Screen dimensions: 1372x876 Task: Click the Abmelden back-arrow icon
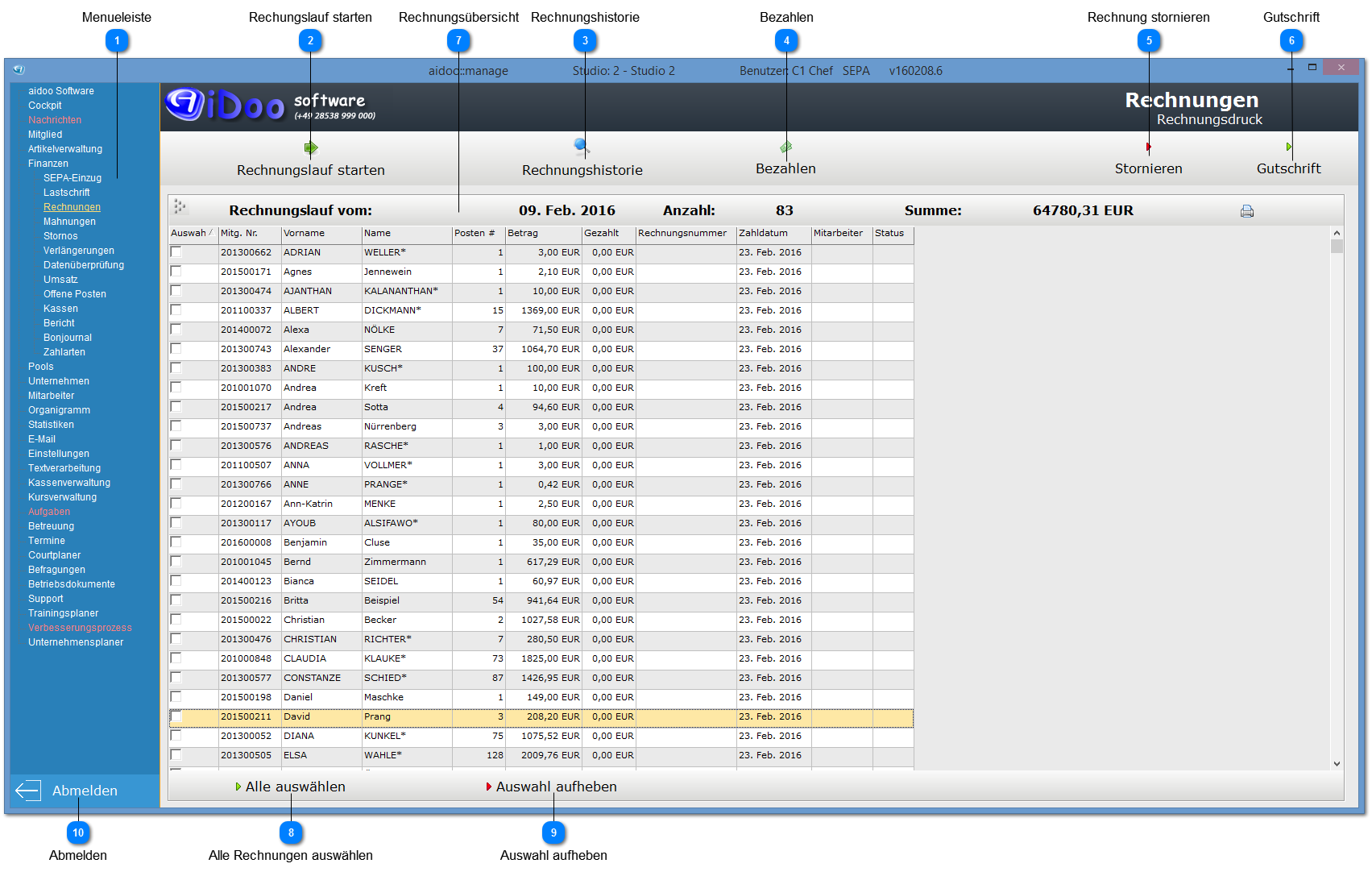28,791
